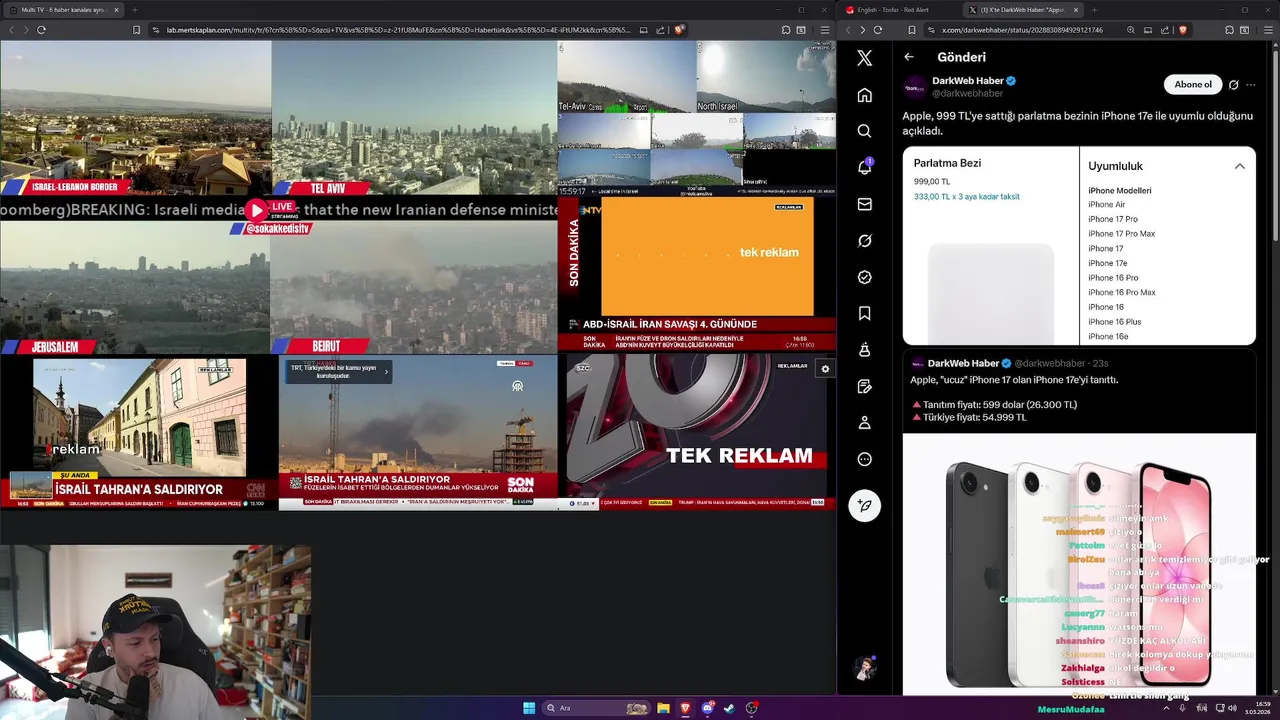Image resolution: width=1280 pixels, height=720 pixels.
Task: Open OBS Studio from the taskbar
Action: coord(751,708)
